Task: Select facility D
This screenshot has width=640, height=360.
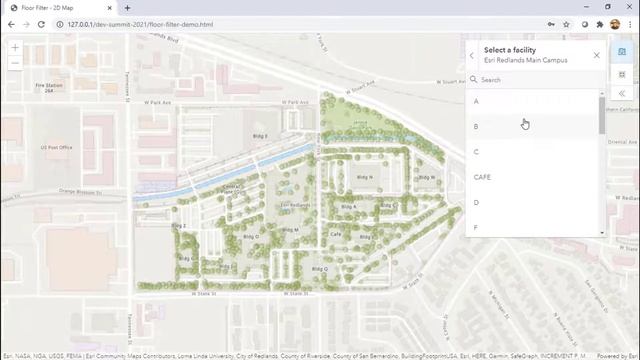Action: click(532, 202)
